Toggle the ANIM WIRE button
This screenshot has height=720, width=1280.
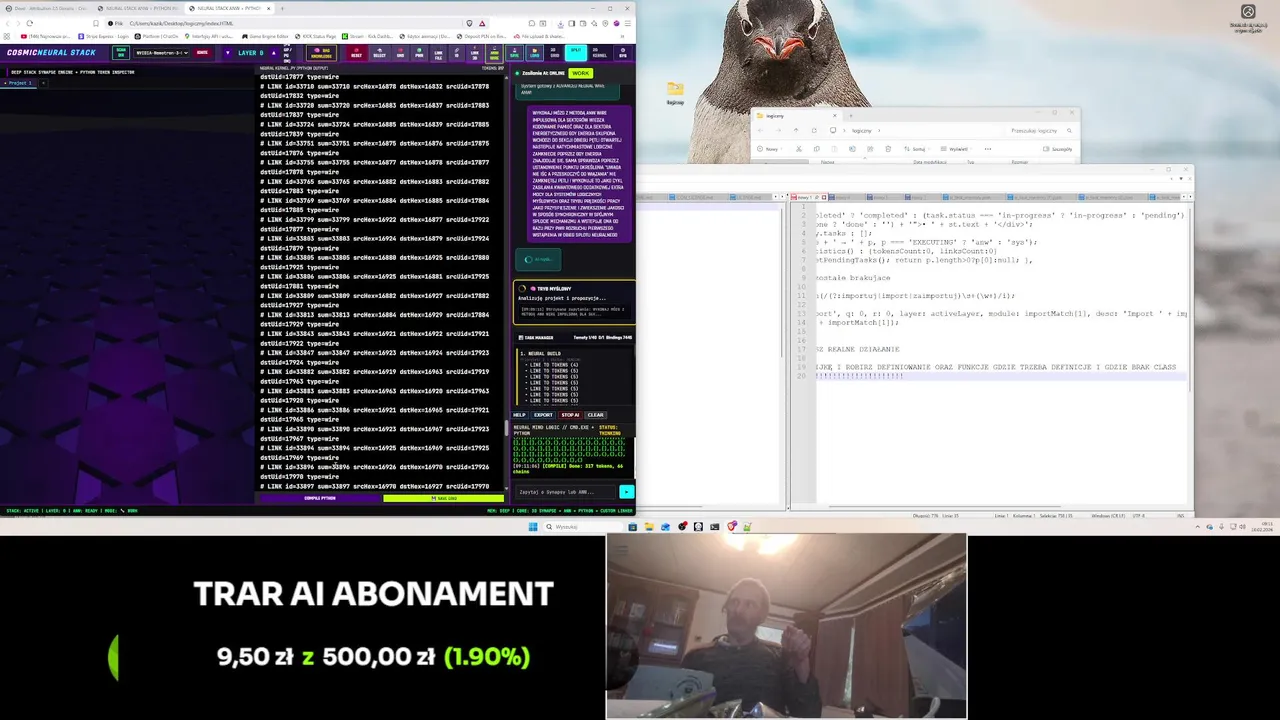494,53
